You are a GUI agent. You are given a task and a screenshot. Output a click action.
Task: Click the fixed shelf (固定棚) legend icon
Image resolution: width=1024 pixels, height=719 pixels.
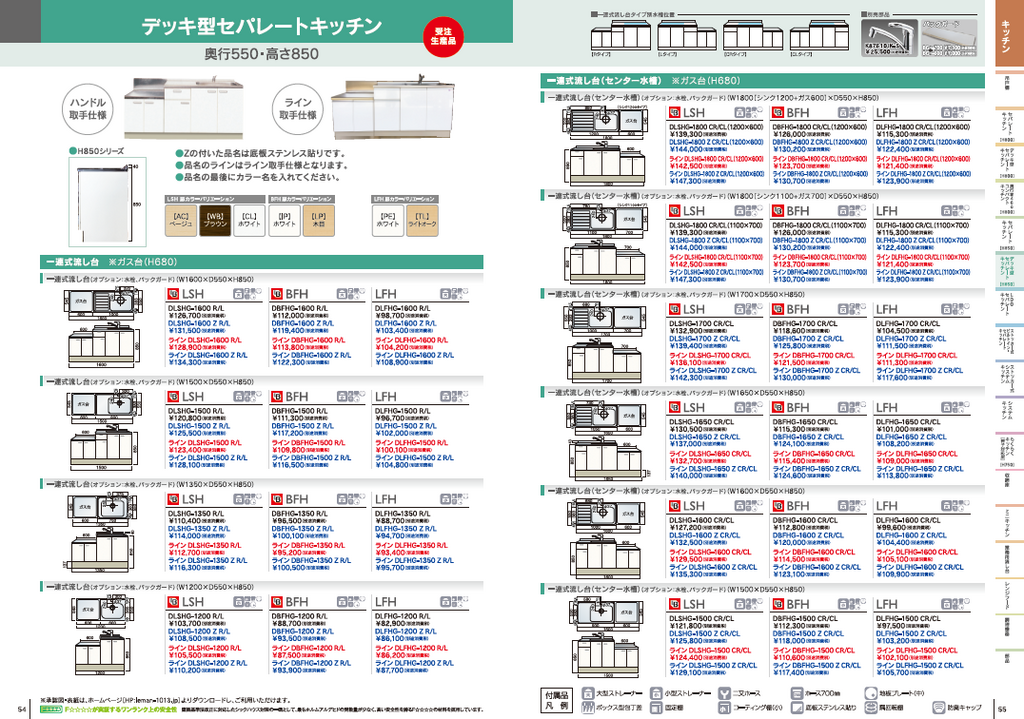656,708
